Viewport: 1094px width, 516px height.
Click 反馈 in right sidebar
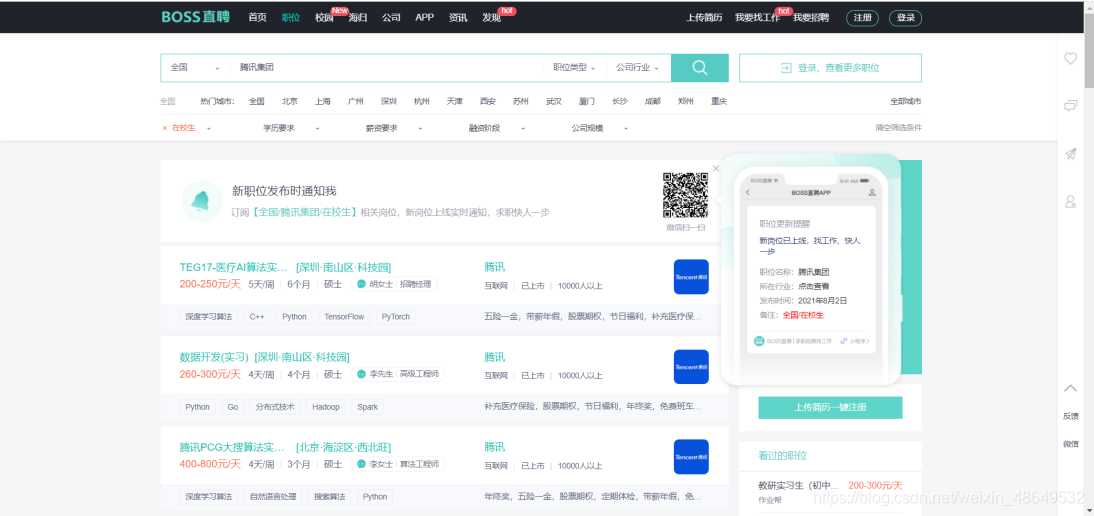tap(1070, 416)
